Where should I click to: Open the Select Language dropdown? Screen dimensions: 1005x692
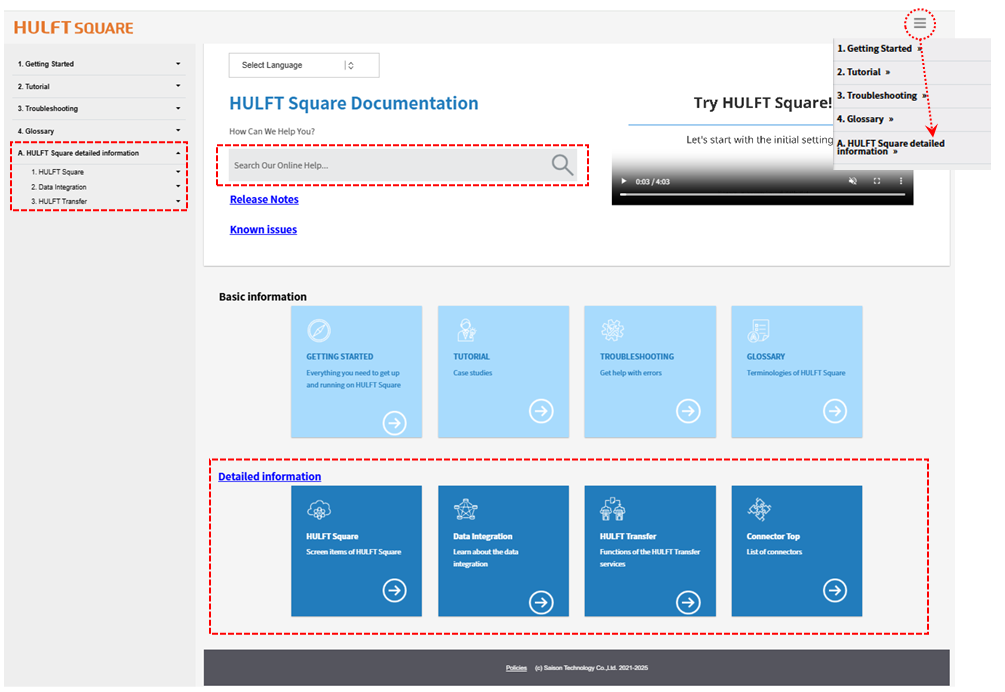click(x=304, y=65)
